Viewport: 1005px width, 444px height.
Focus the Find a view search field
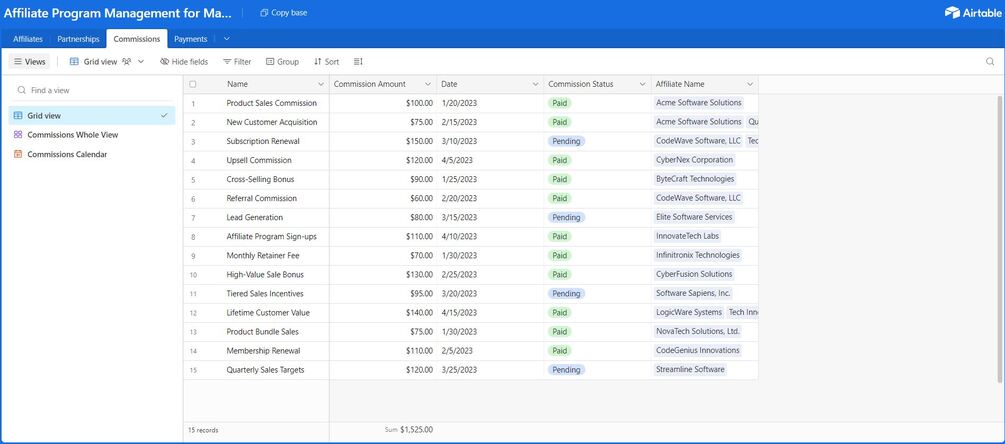coord(92,90)
